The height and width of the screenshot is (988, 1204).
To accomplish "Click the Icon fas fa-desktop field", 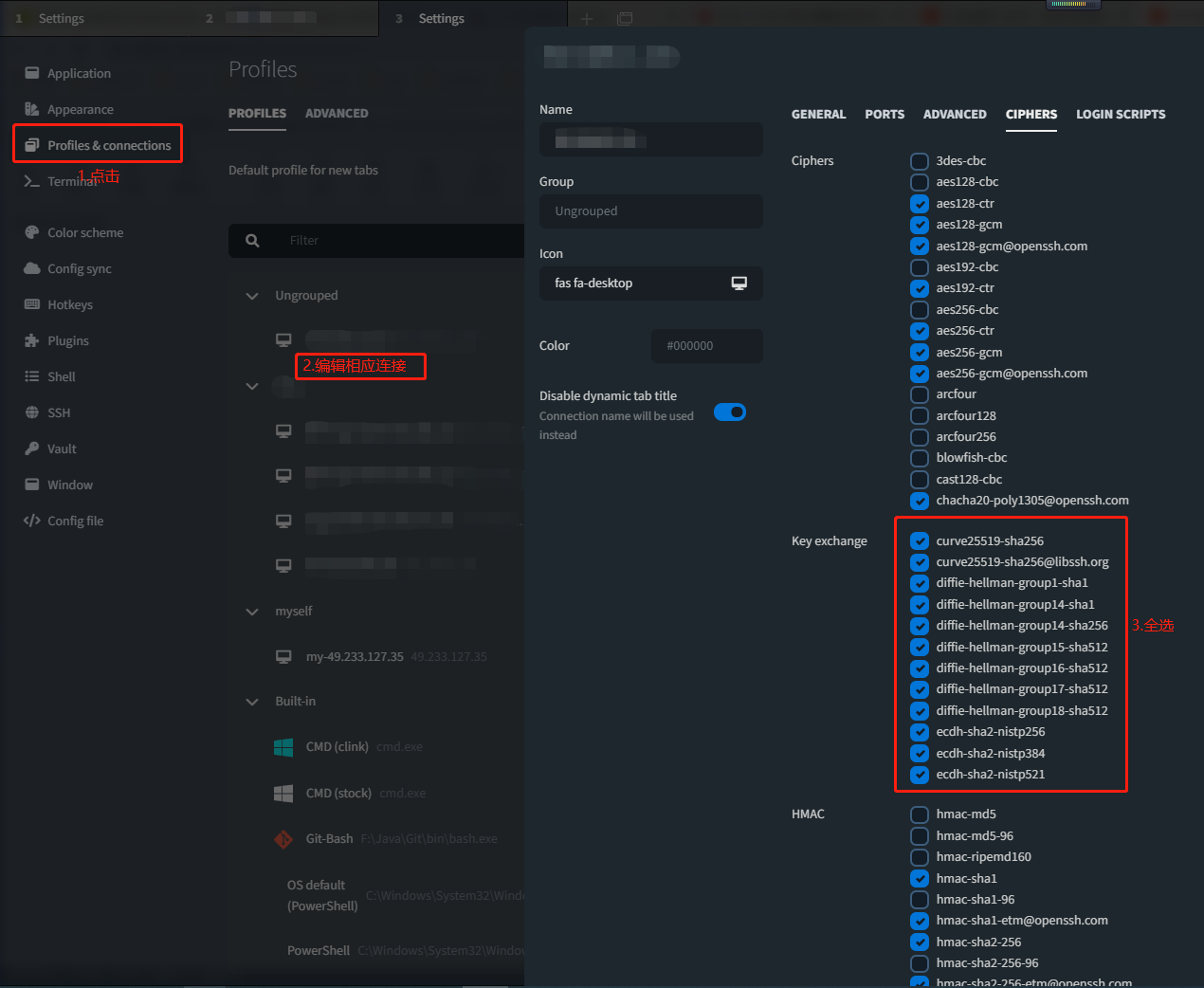I will click(x=651, y=284).
